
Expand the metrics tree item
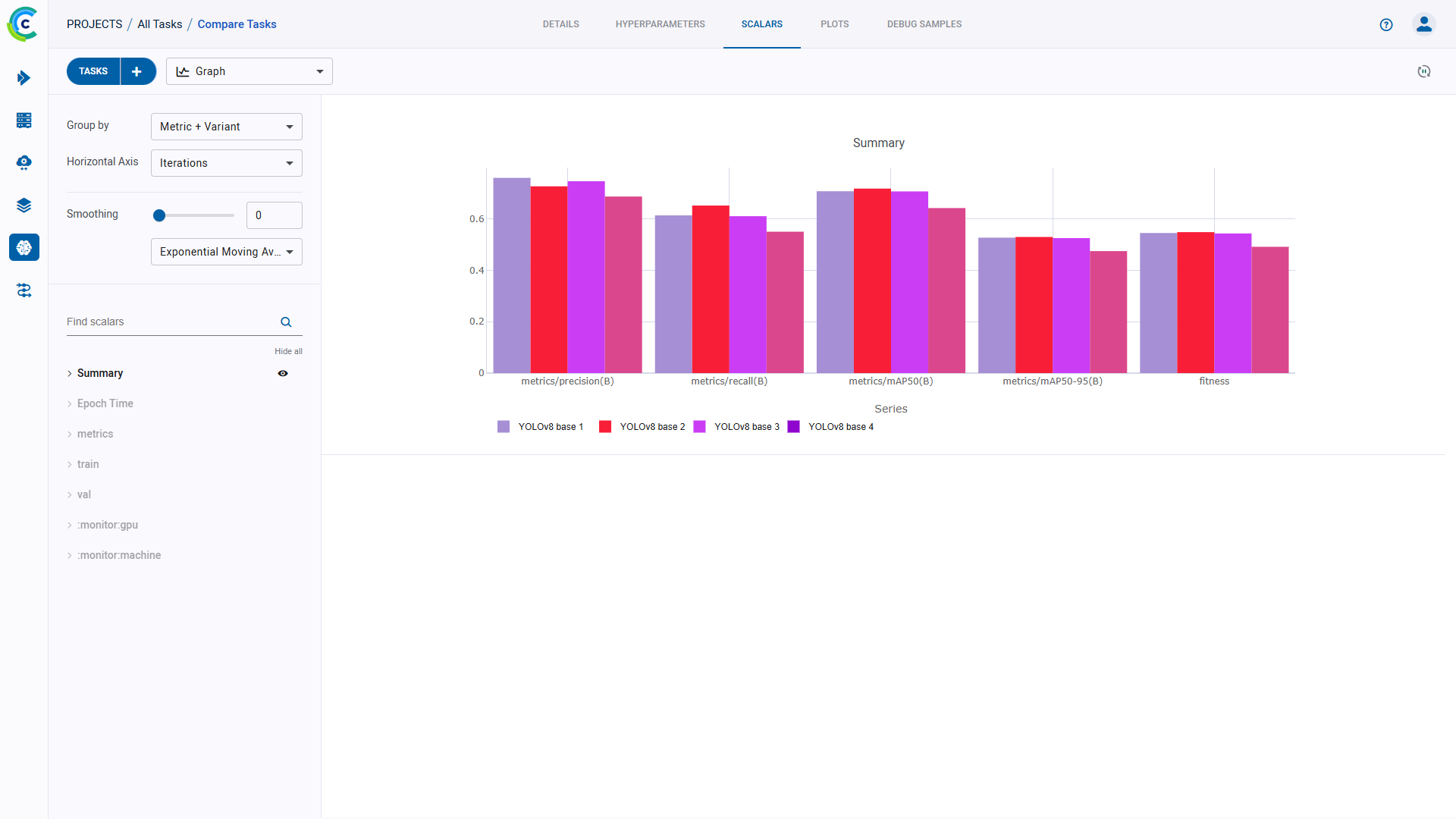[69, 433]
